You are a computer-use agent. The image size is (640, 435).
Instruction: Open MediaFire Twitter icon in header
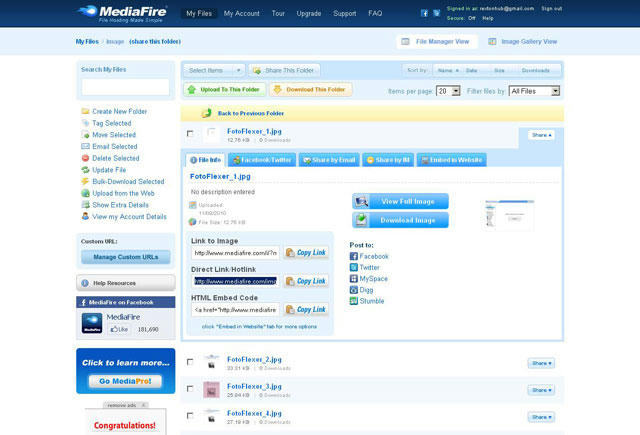coord(437,13)
